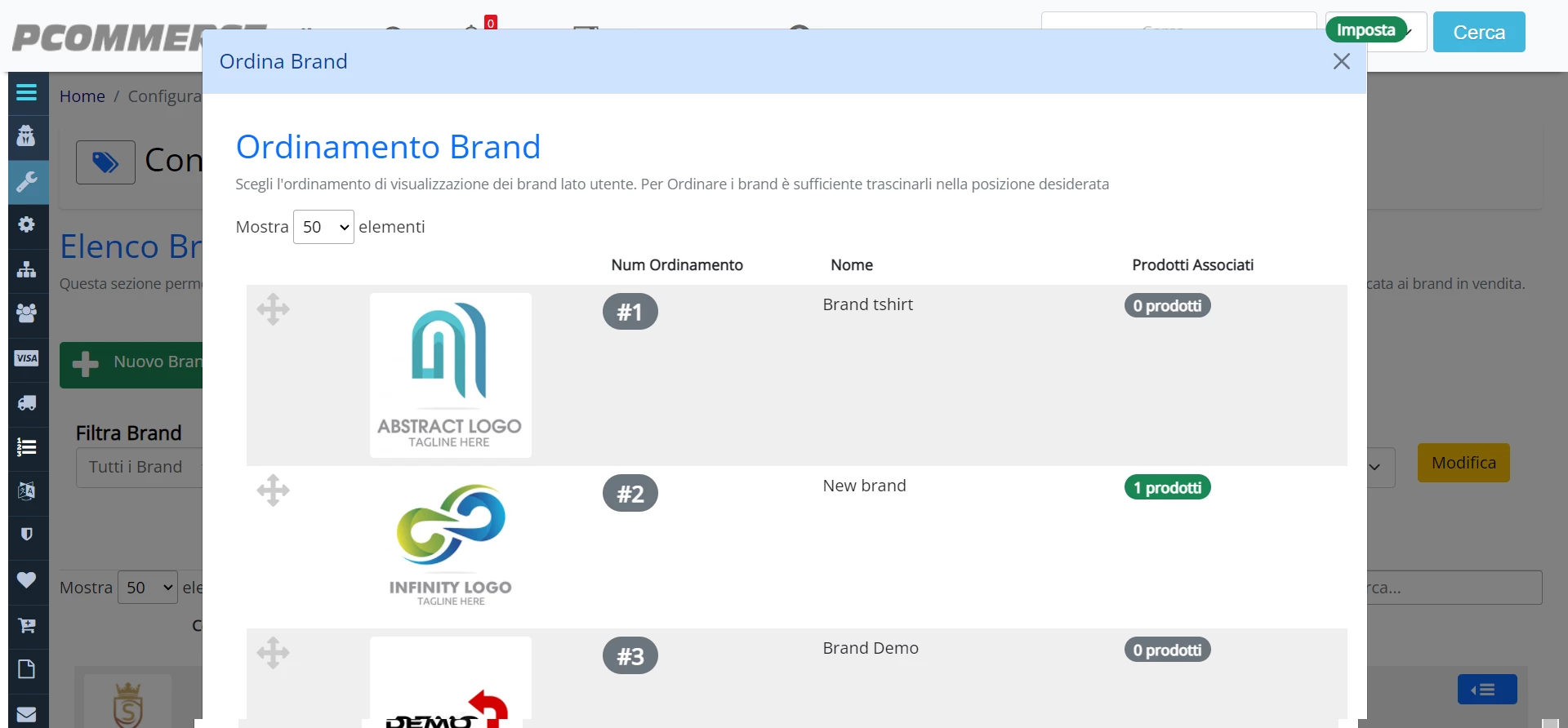
Task: Open the gear settings sidebar icon
Action: tap(27, 224)
